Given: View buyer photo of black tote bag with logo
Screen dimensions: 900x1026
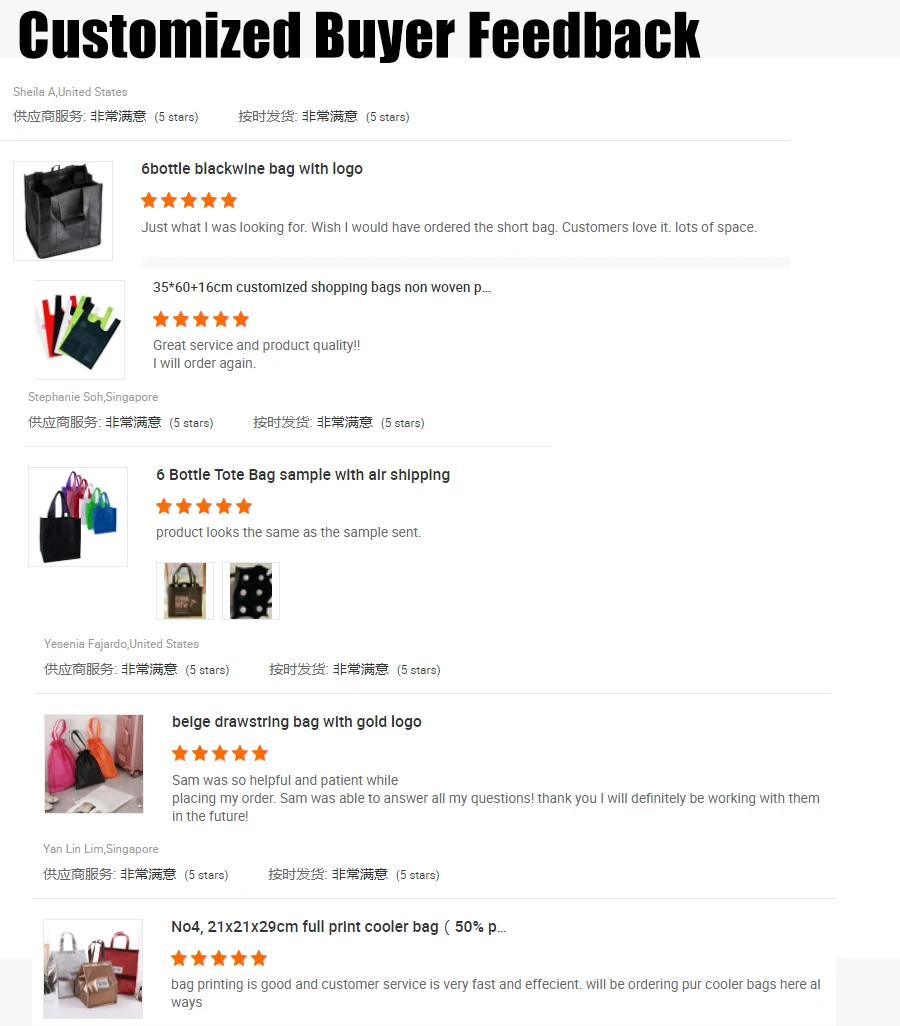Looking at the screenshot, I should pos(185,591).
